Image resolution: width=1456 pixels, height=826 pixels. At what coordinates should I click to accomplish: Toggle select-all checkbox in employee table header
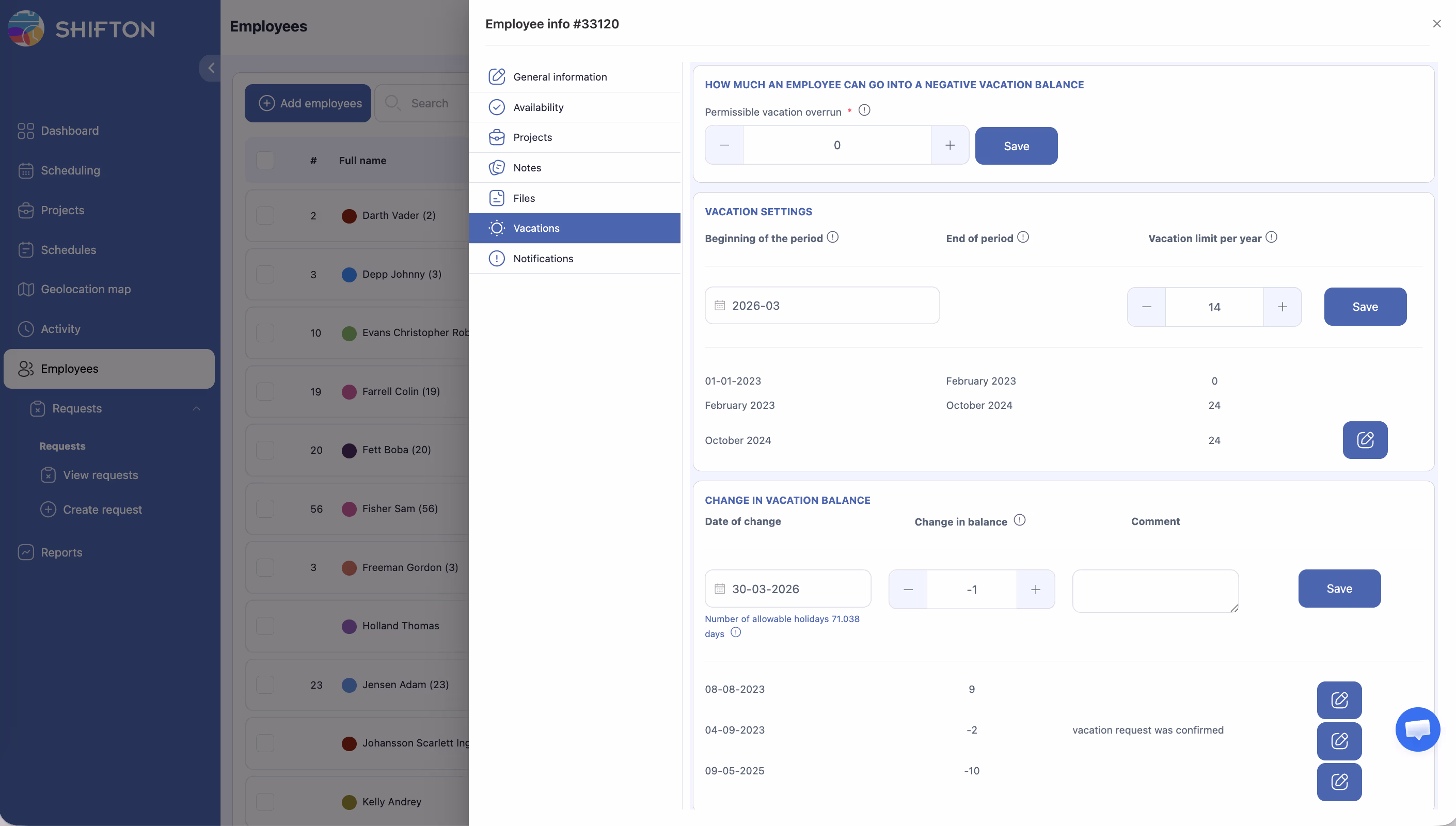tap(265, 161)
